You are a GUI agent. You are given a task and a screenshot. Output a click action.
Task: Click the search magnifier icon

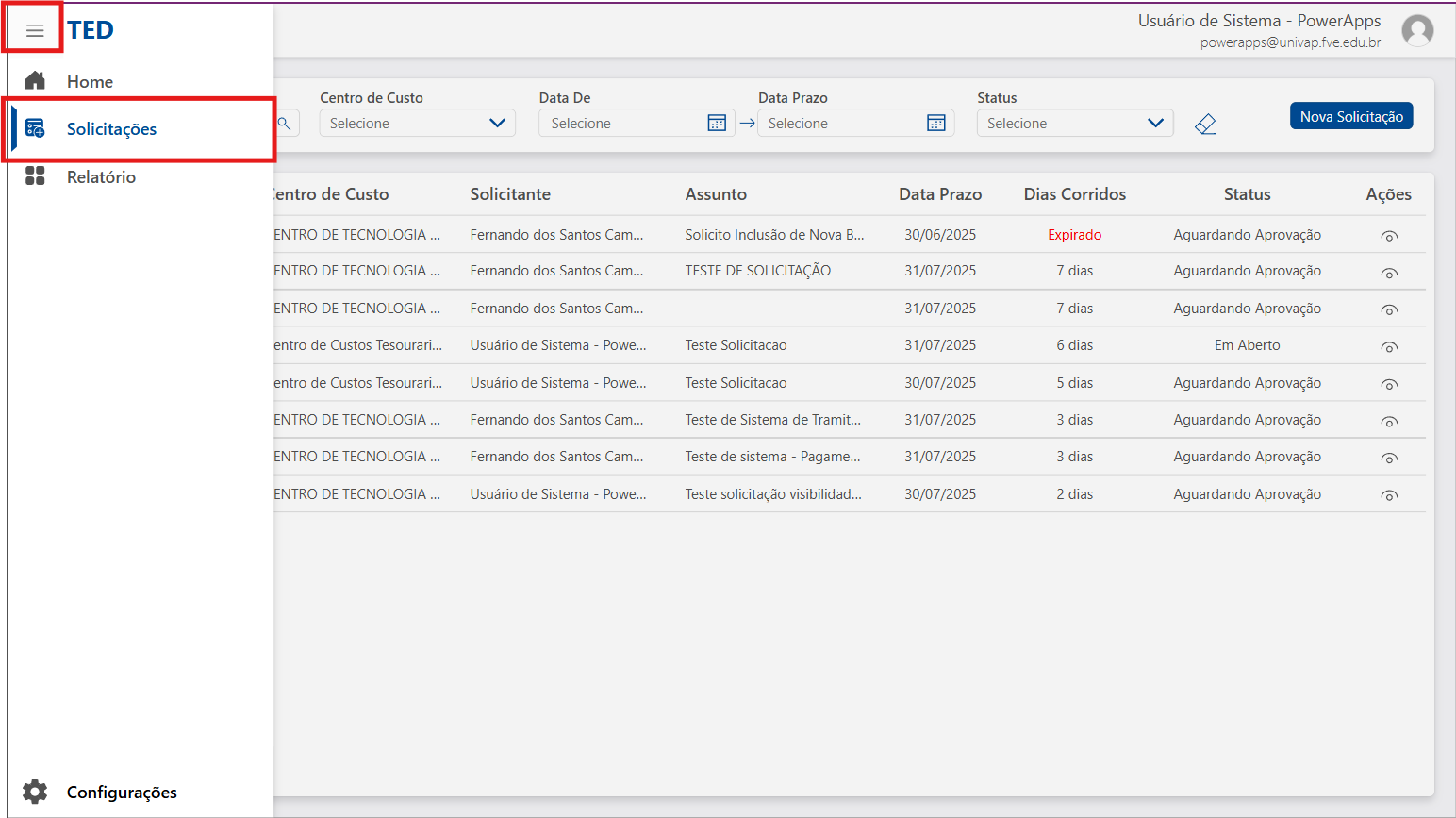284,124
